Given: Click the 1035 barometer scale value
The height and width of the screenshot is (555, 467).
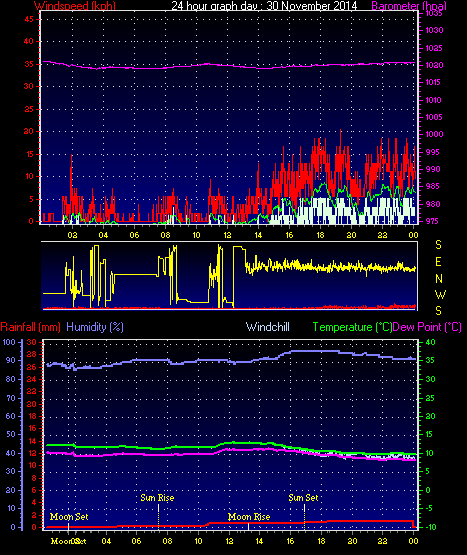Looking at the screenshot, I should click(434, 13).
